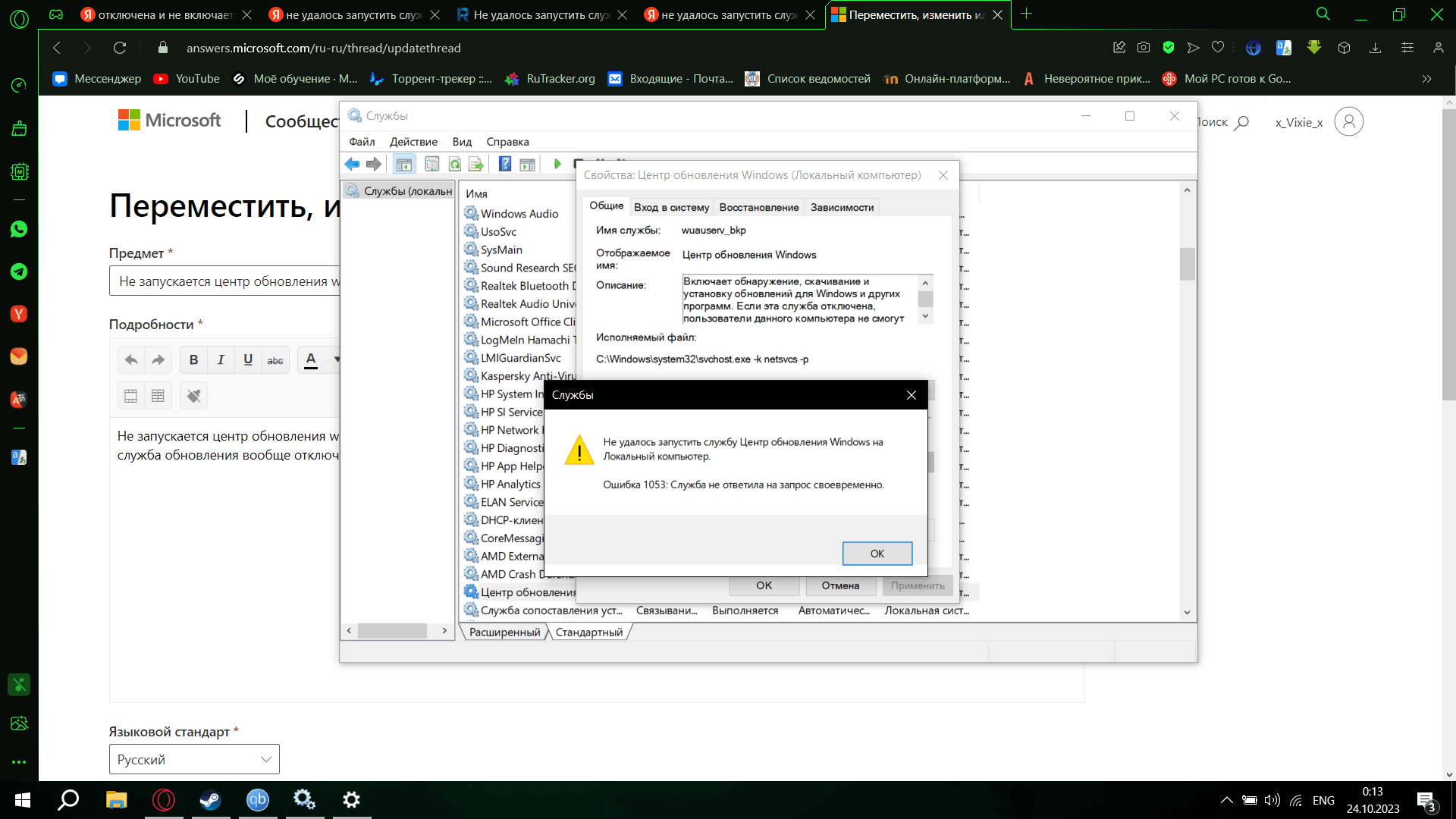Open the Файл menu in Services
This screenshot has height=819, width=1456.
pyautogui.click(x=362, y=142)
